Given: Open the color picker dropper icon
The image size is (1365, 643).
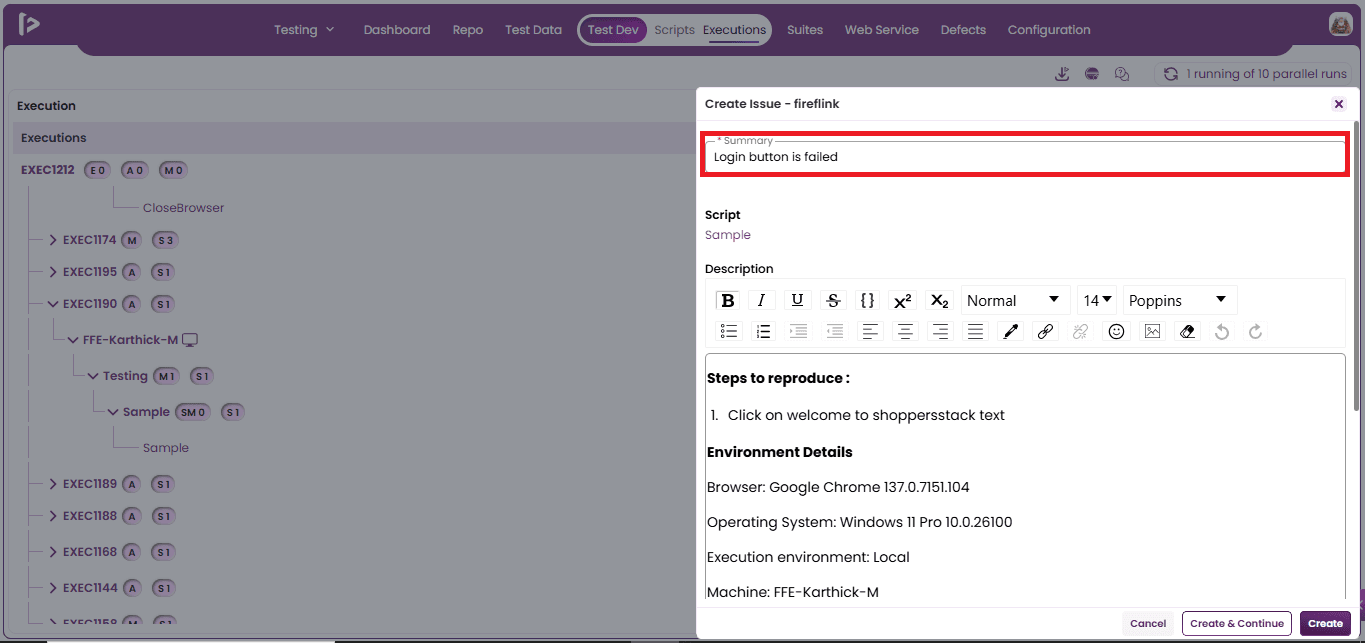Looking at the screenshot, I should click(x=1010, y=331).
